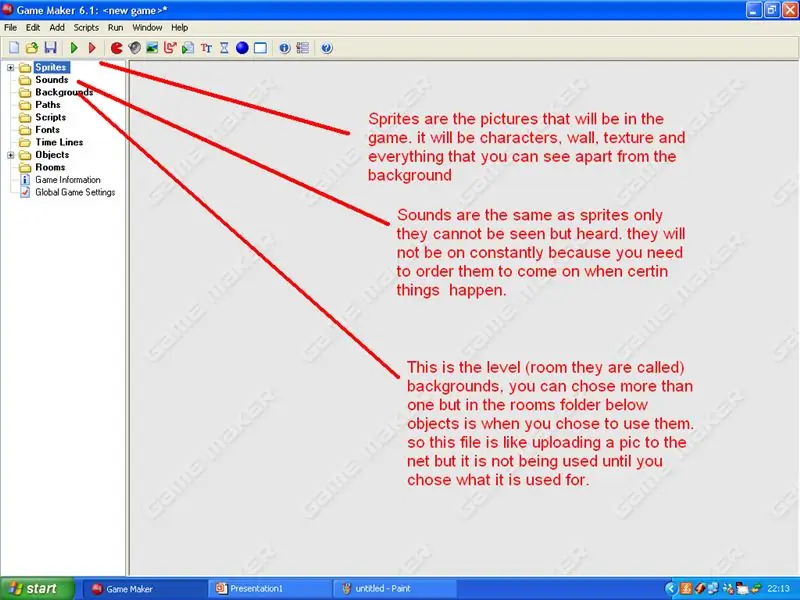Minimize the Game Maker window
Image resolution: width=800 pixels, height=600 pixels.
(x=754, y=10)
